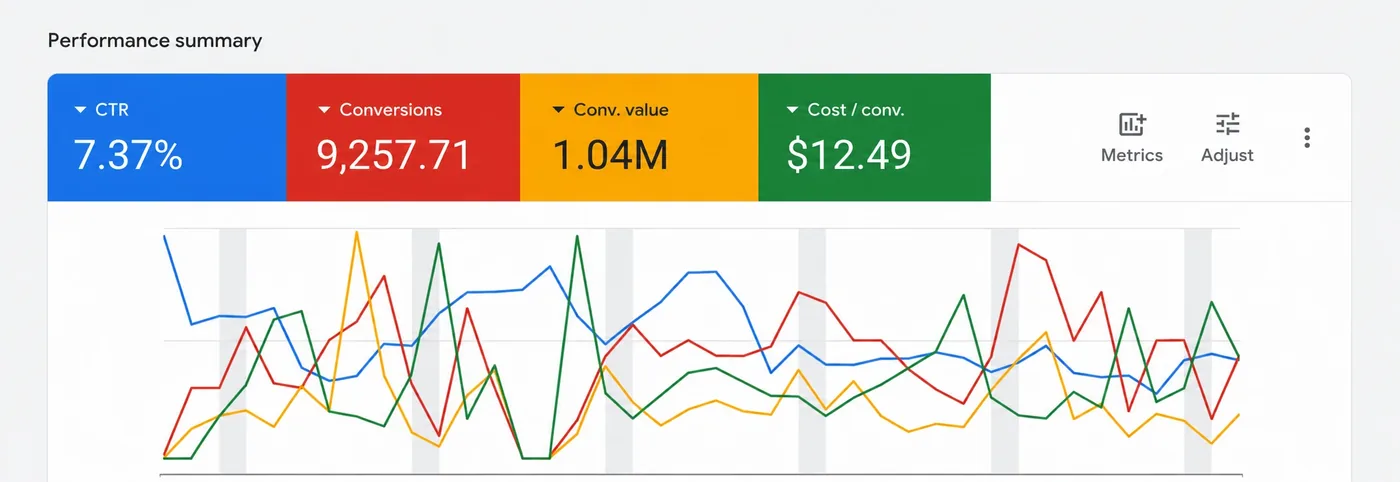Click the CTR label text
This screenshot has width=1400, height=482.
click(x=112, y=110)
